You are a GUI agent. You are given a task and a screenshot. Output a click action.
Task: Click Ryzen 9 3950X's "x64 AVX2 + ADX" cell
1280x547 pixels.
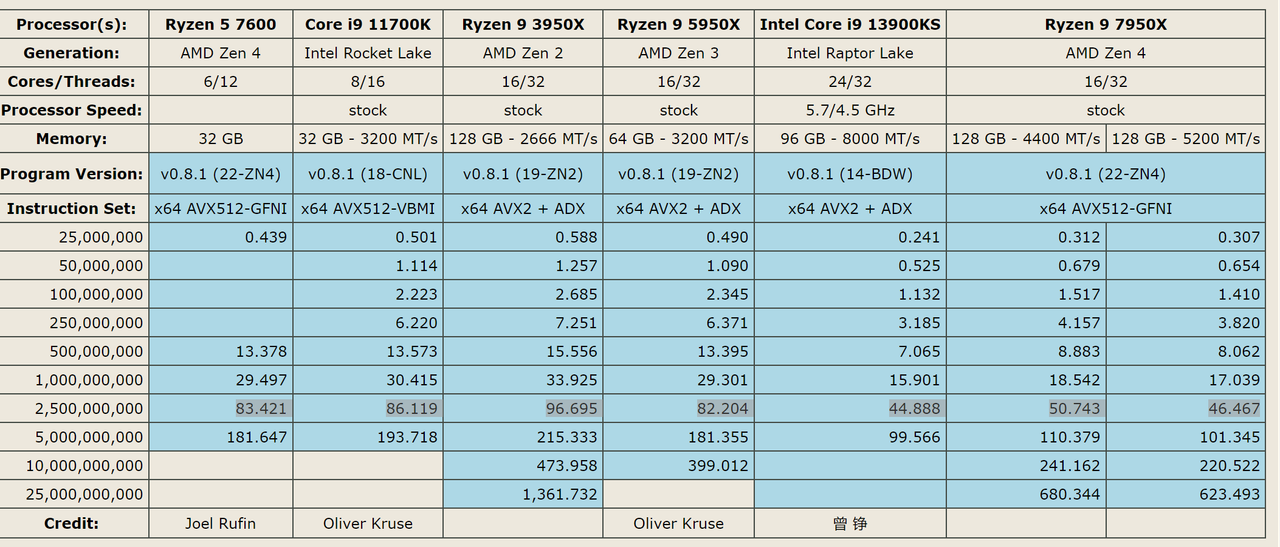pos(523,208)
